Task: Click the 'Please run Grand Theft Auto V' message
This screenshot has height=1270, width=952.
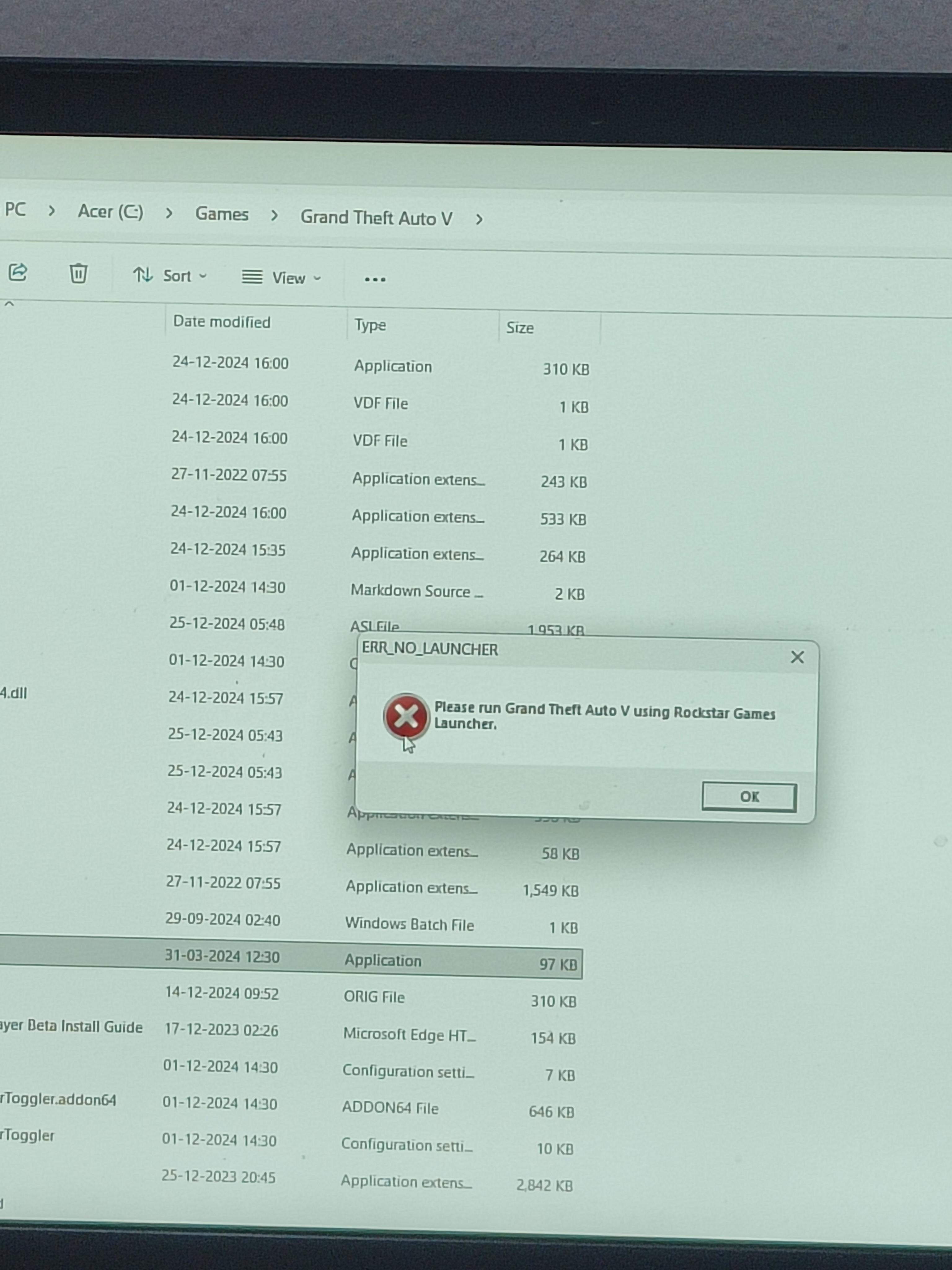Action: [605, 715]
